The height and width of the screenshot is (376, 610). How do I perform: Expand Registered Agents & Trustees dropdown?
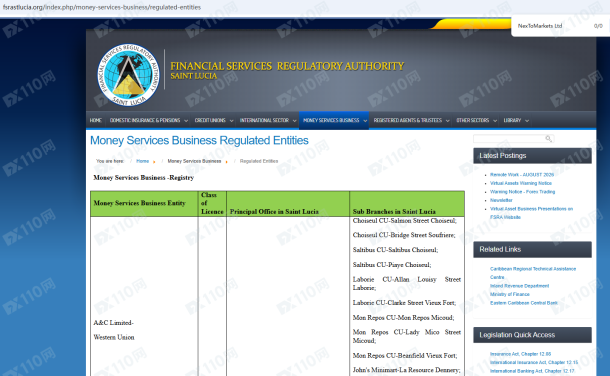447,121
